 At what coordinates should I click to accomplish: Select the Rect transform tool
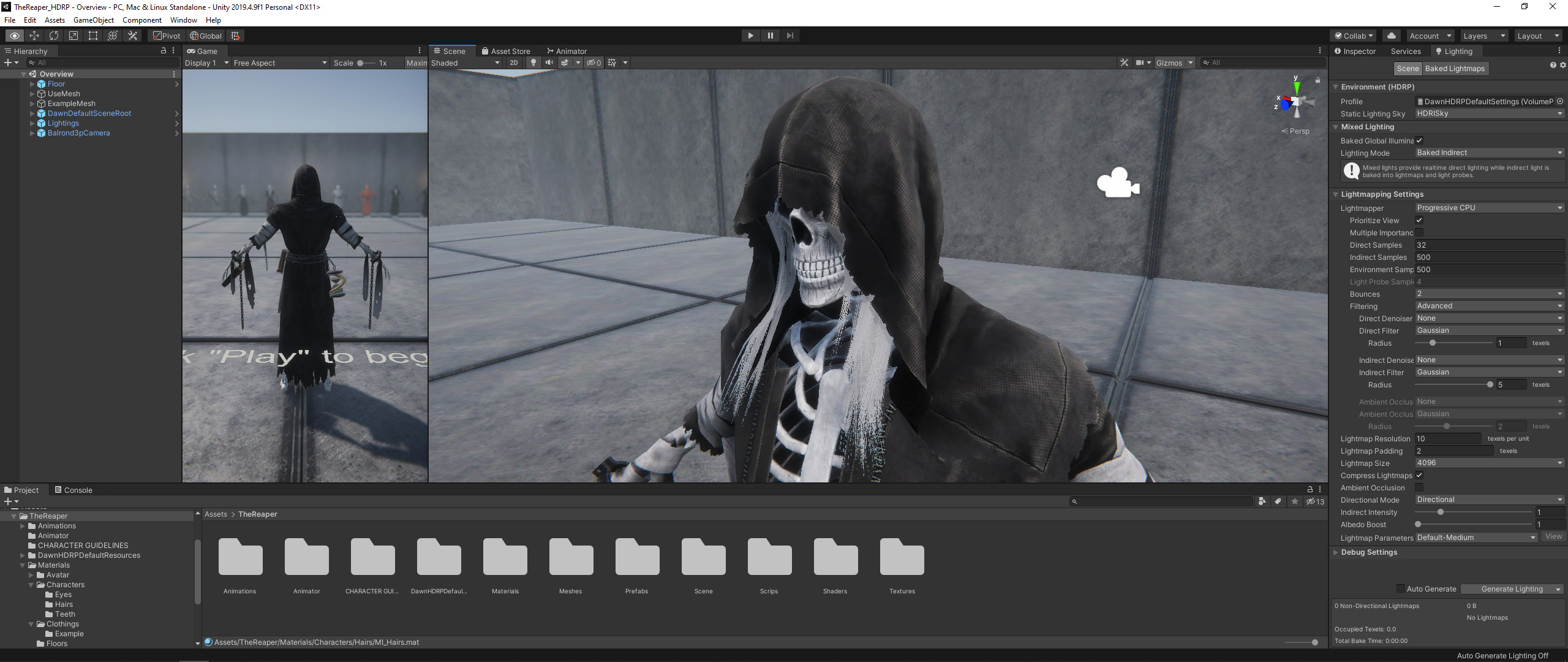(x=93, y=36)
